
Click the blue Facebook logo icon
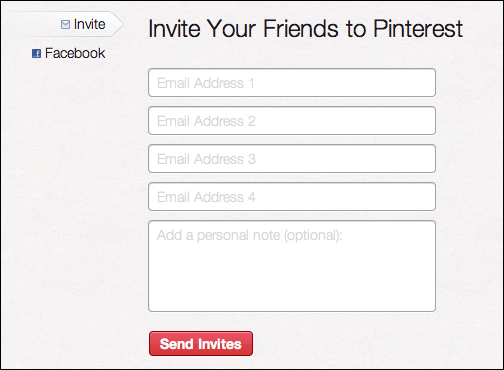[x=36, y=53]
